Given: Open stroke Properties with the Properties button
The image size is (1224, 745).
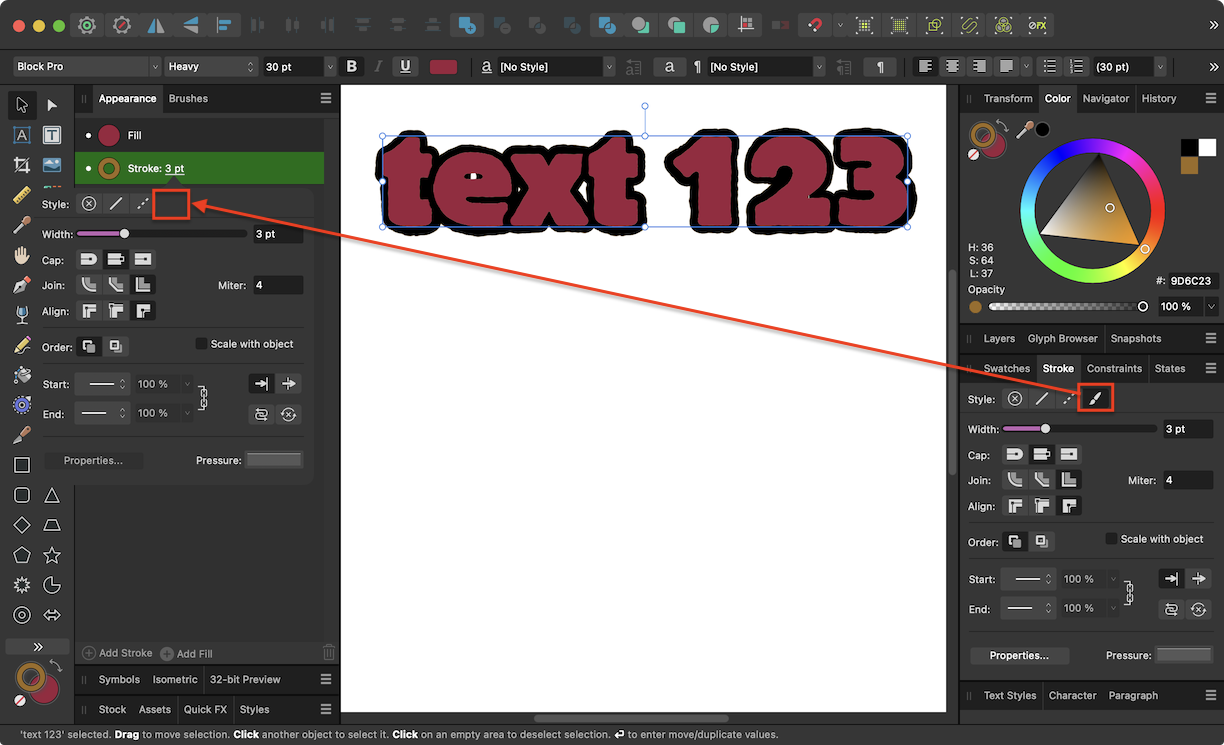Looking at the screenshot, I should [1019, 656].
